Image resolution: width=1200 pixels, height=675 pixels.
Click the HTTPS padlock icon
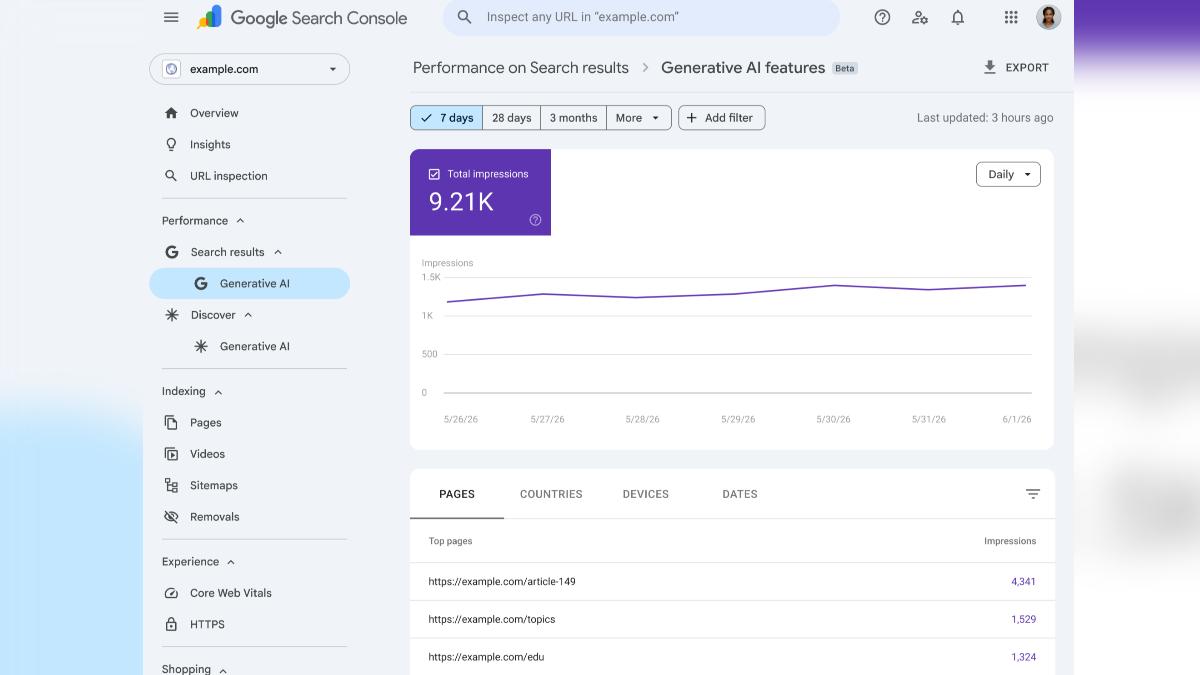[171, 624]
